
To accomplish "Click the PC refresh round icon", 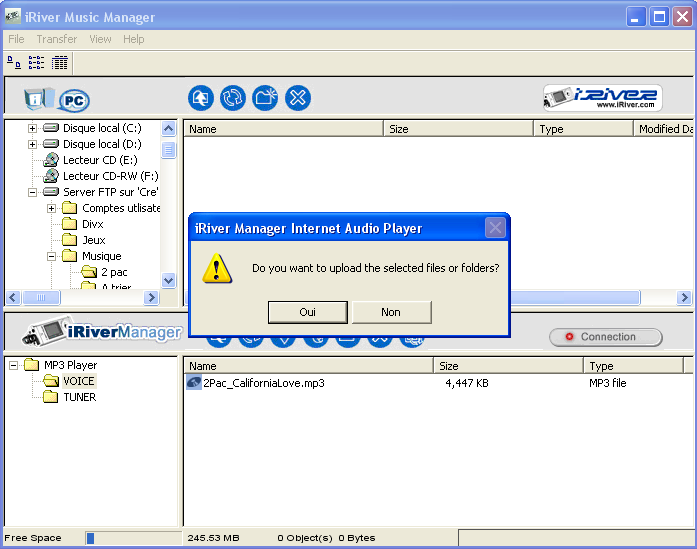I will [x=233, y=98].
